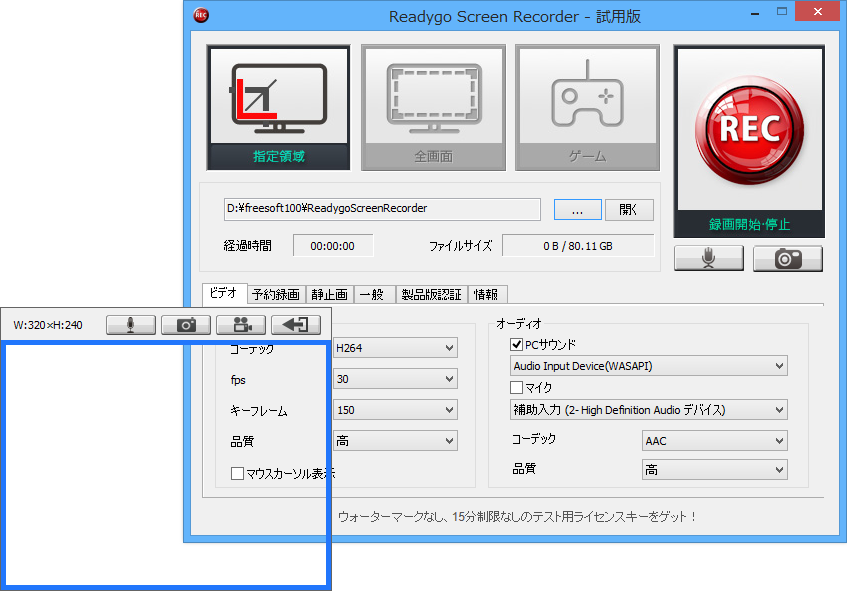This screenshot has width=847, height=591.
Task: Enable the マイク checkbox
Action: tap(516, 387)
